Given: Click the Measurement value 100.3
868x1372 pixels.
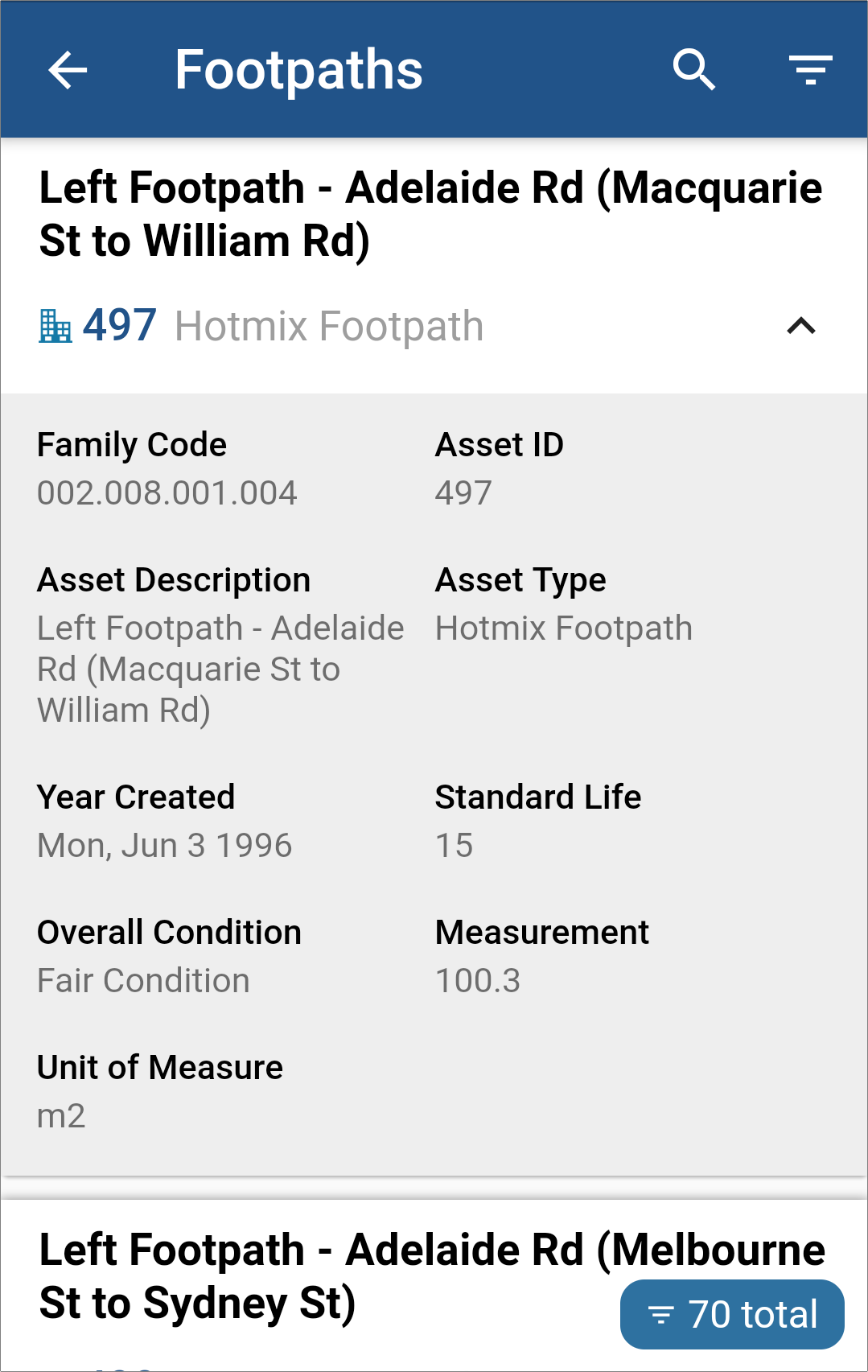Looking at the screenshot, I should 478,980.
